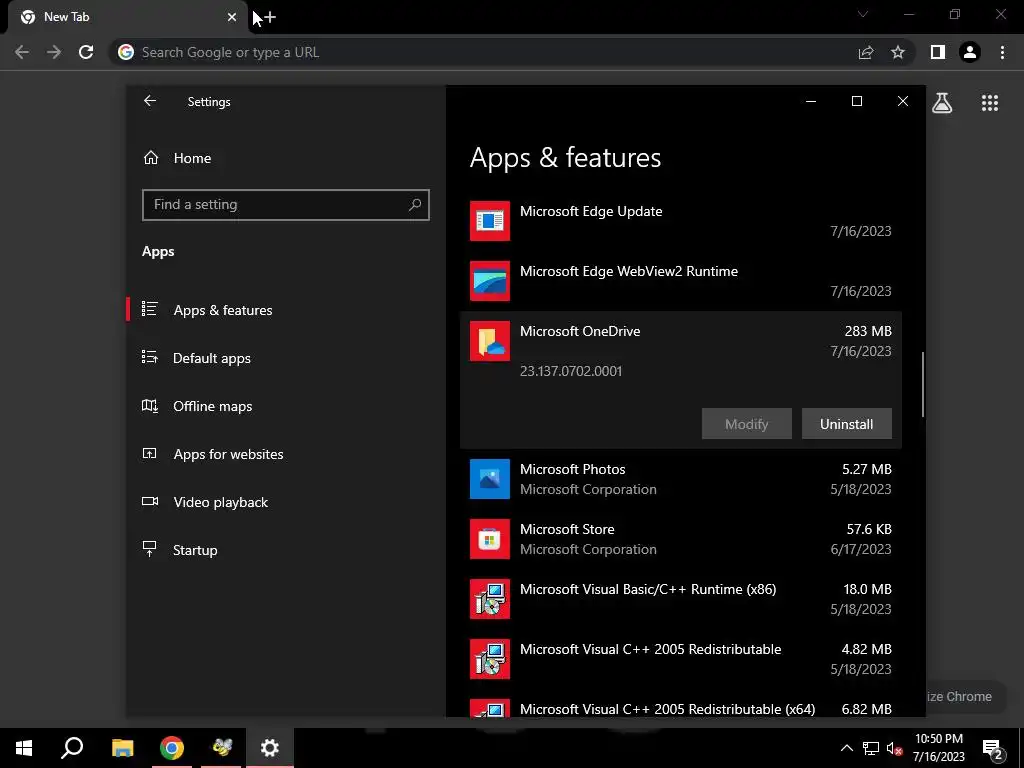
Task: Click the apps list vertical scrollbar
Action: click(923, 384)
